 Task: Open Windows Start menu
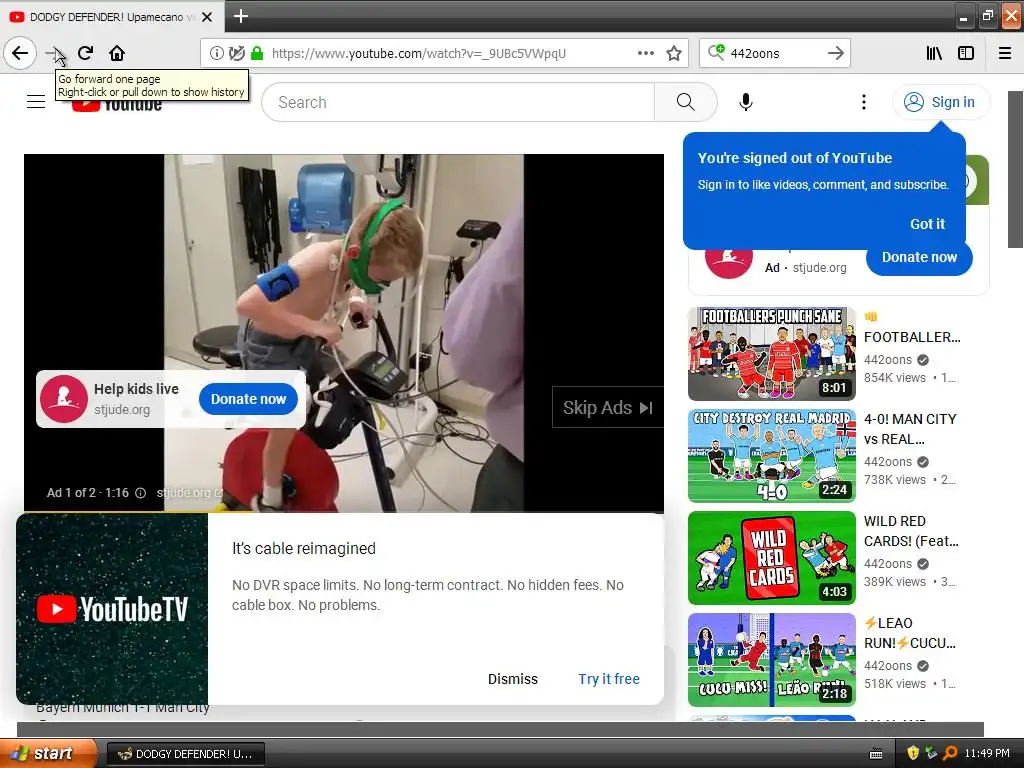click(47, 754)
